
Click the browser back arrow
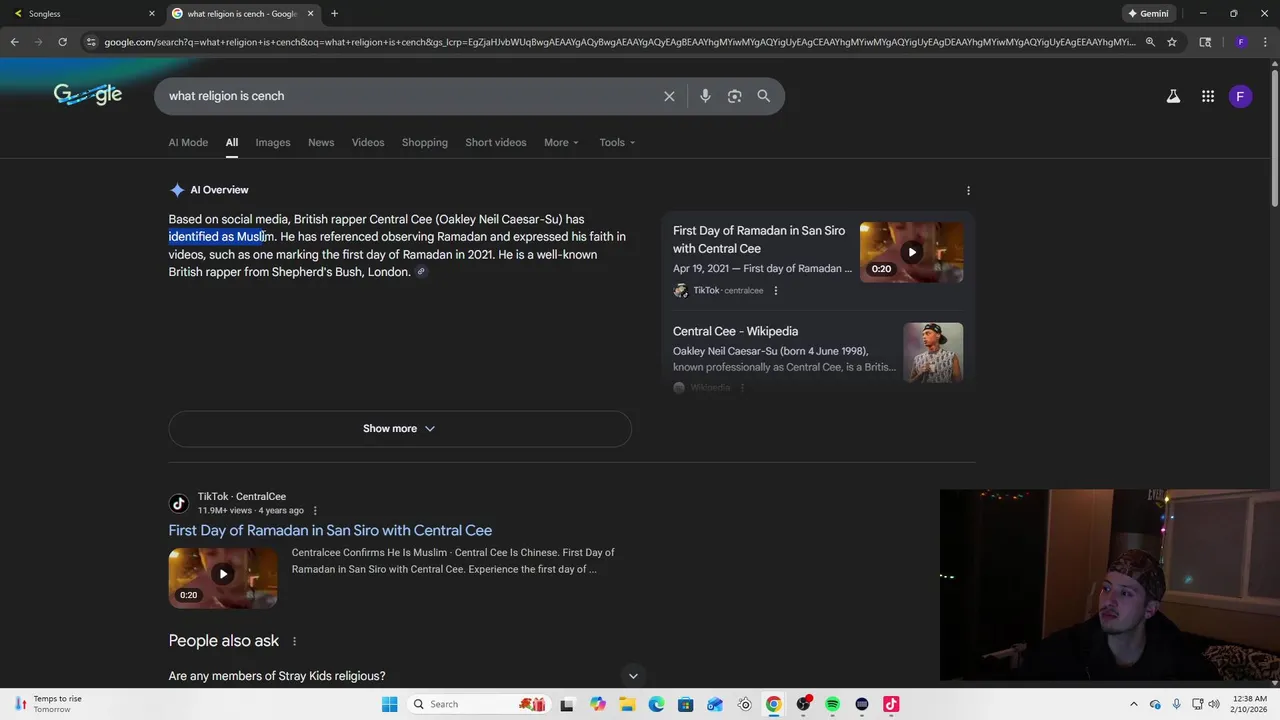[x=14, y=42]
